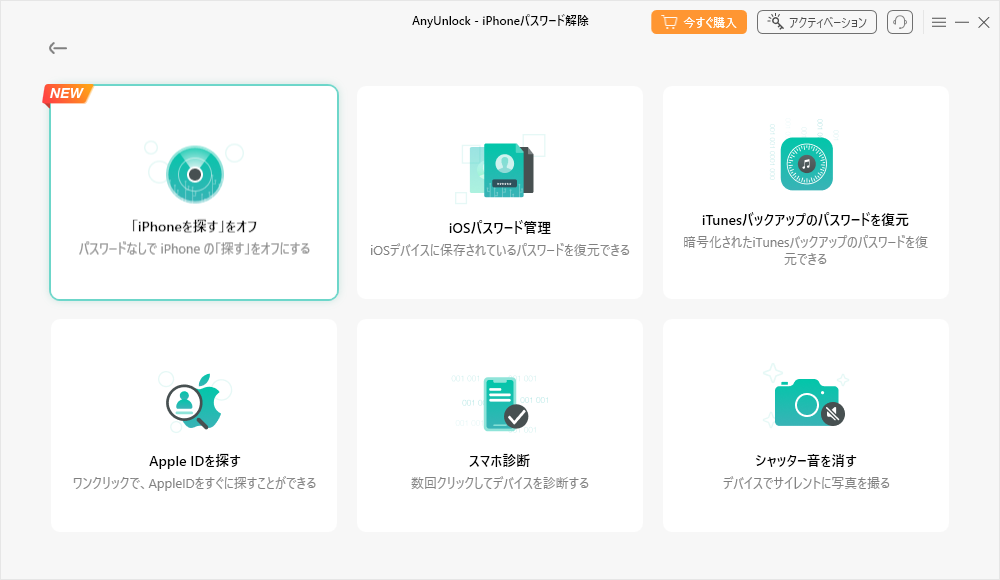Select 「iPhoneを探す」をオフ title
The height and width of the screenshot is (580, 1000).
[194, 227]
